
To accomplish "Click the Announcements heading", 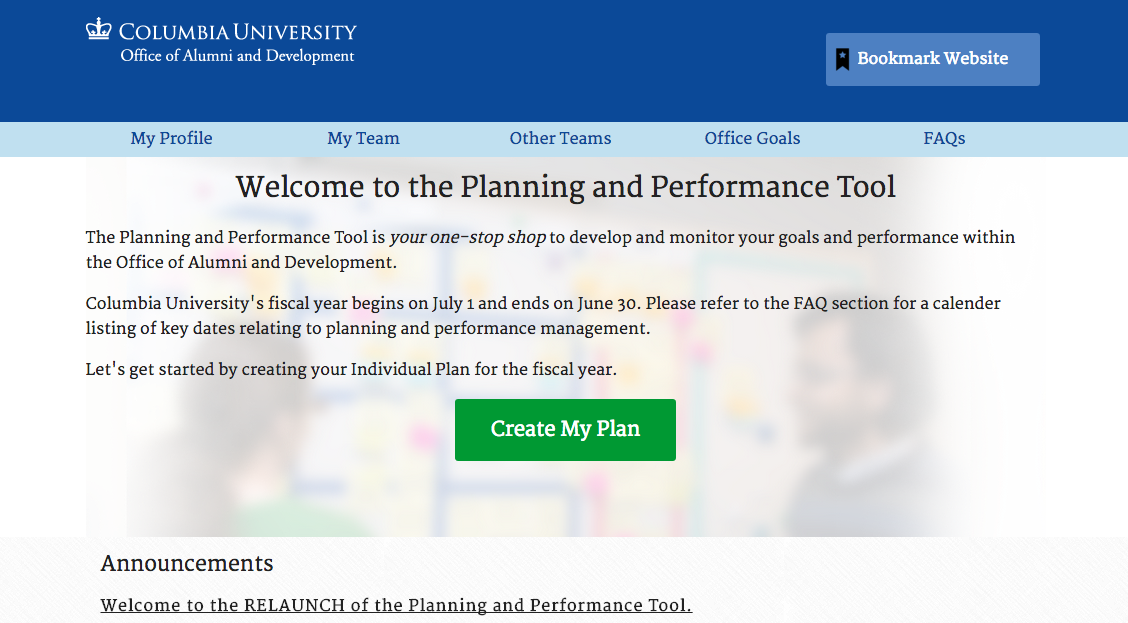I will [x=187, y=563].
